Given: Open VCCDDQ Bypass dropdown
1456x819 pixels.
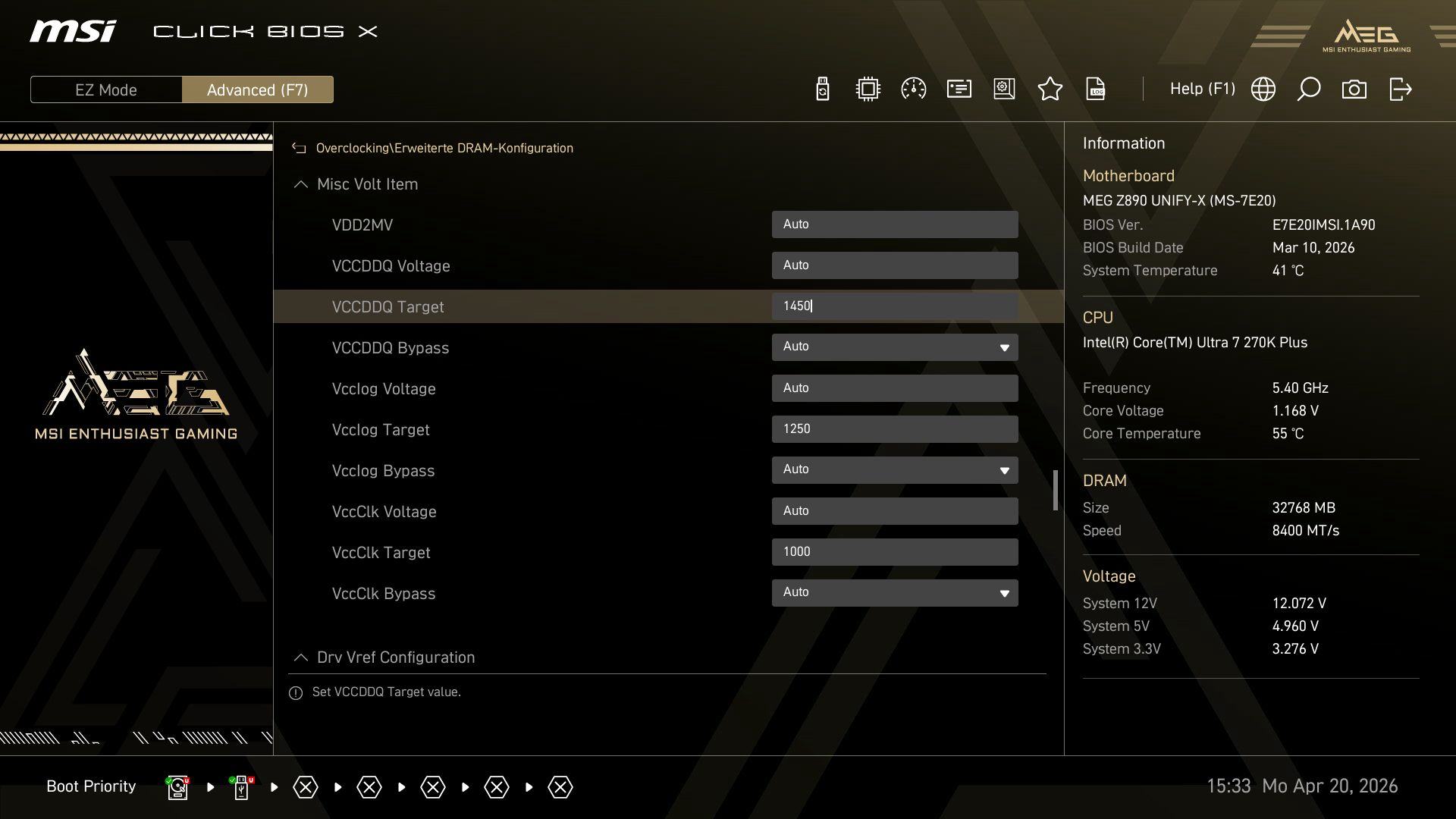Looking at the screenshot, I should (x=894, y=347).
